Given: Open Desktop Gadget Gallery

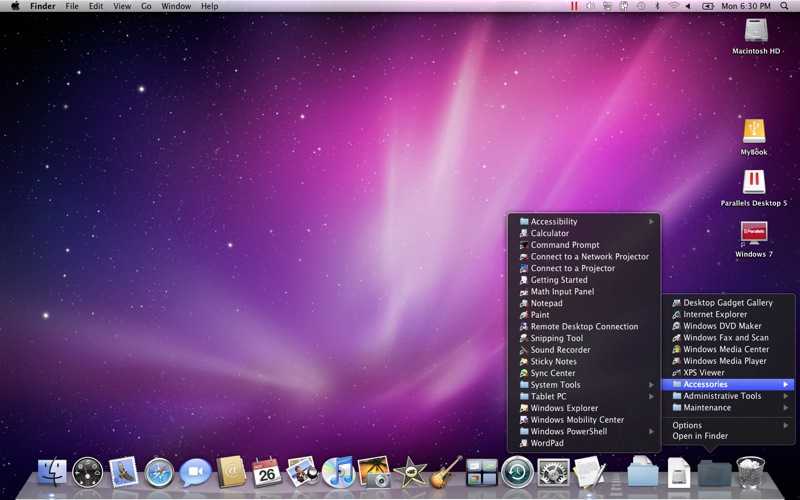Looking at the screenshot, I should (x=728, y=303).
